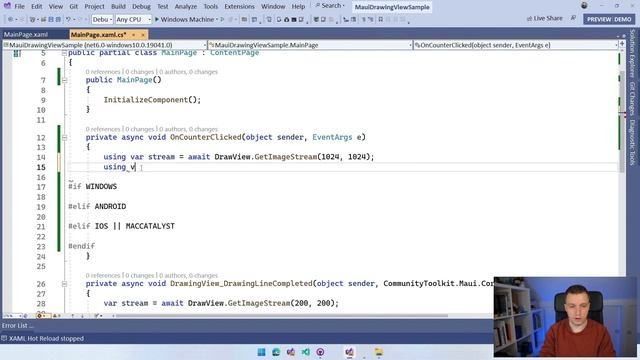Click the Search box in title bar
Viewport: 640px width, 360px height.
(330, 6)
